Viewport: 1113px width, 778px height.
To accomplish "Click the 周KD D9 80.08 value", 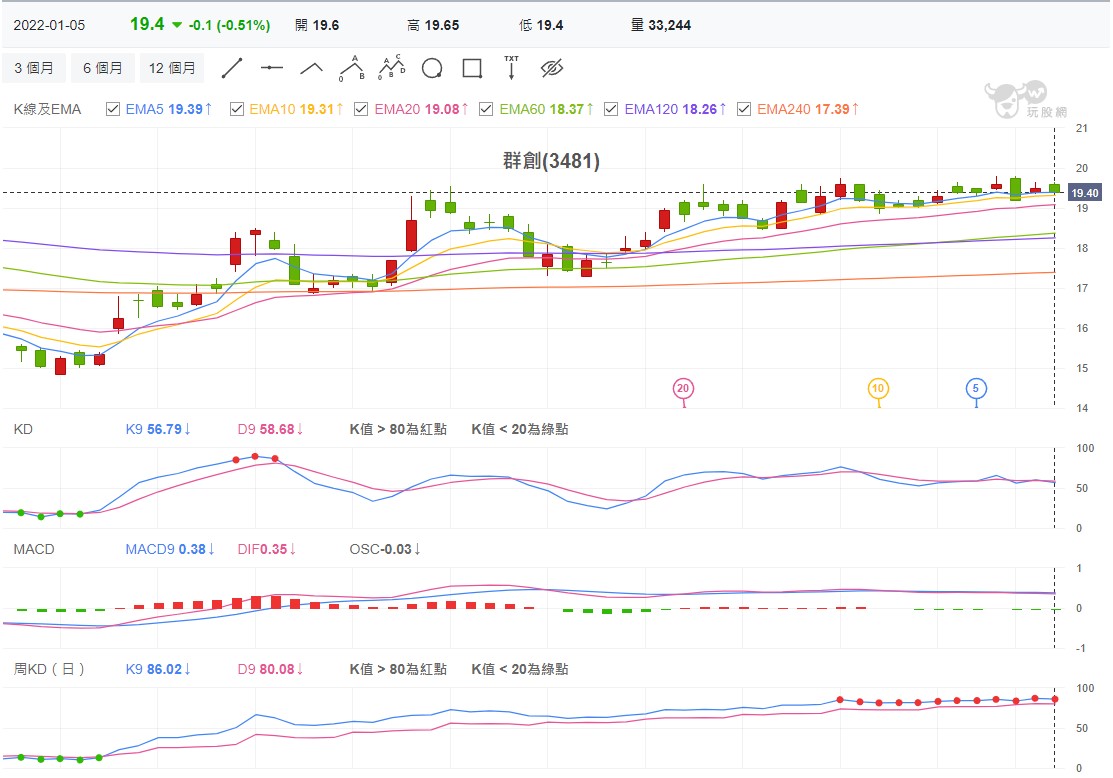I will click(270, 669).
